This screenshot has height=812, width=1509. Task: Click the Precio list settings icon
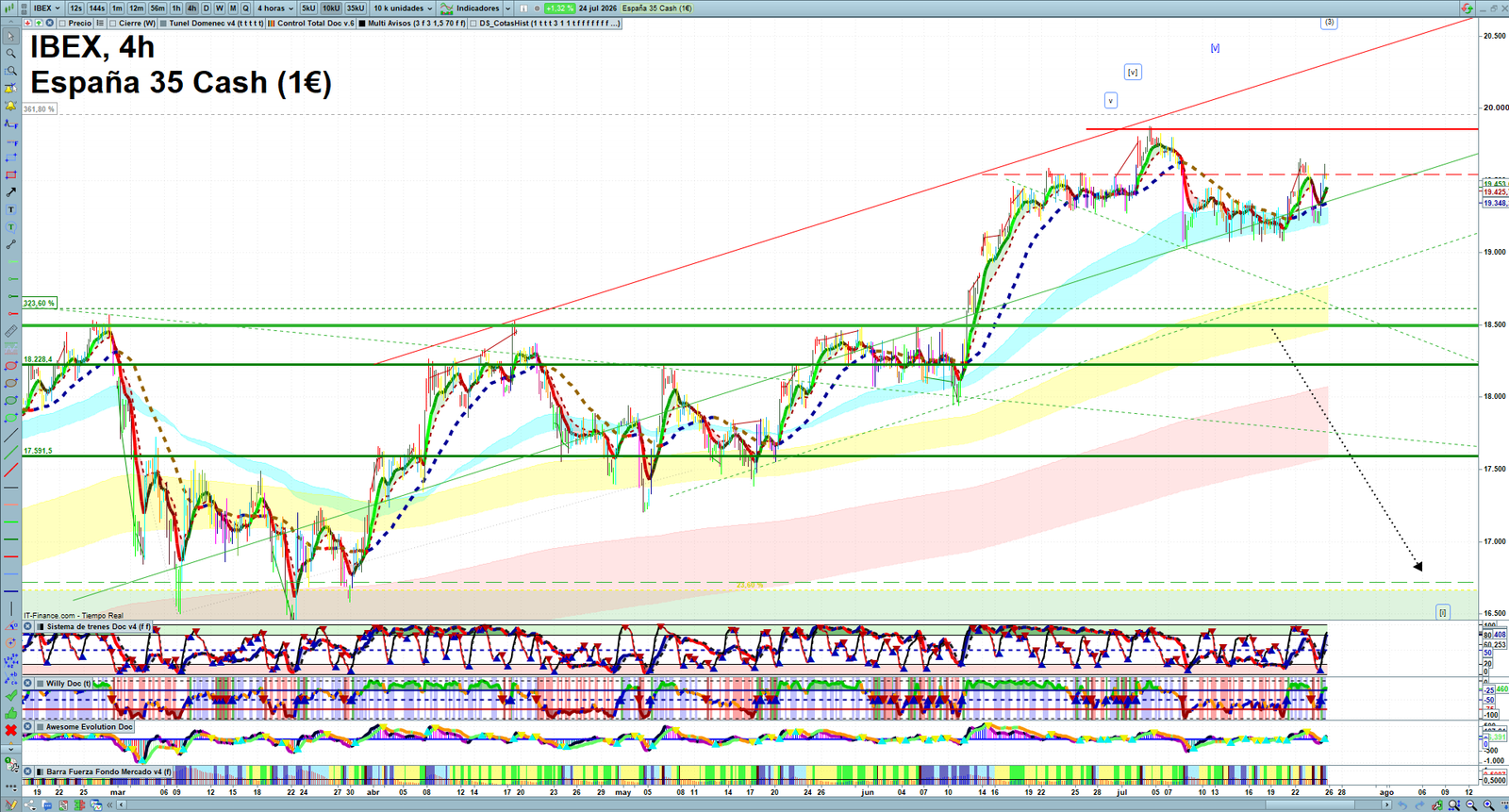[x=100, y=23]
